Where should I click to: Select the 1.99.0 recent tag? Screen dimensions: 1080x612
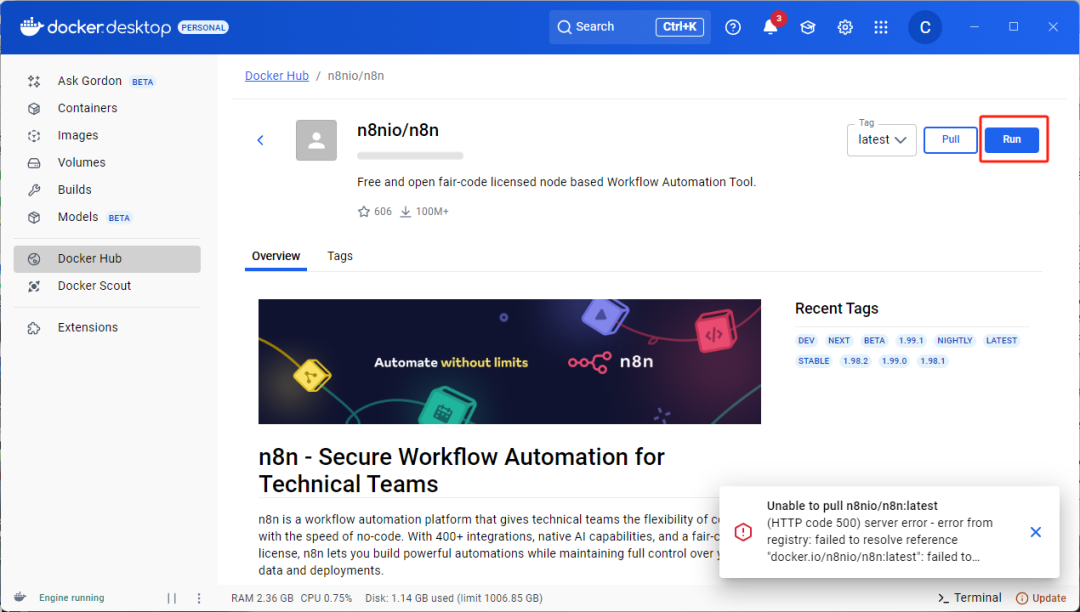[894, 361]
